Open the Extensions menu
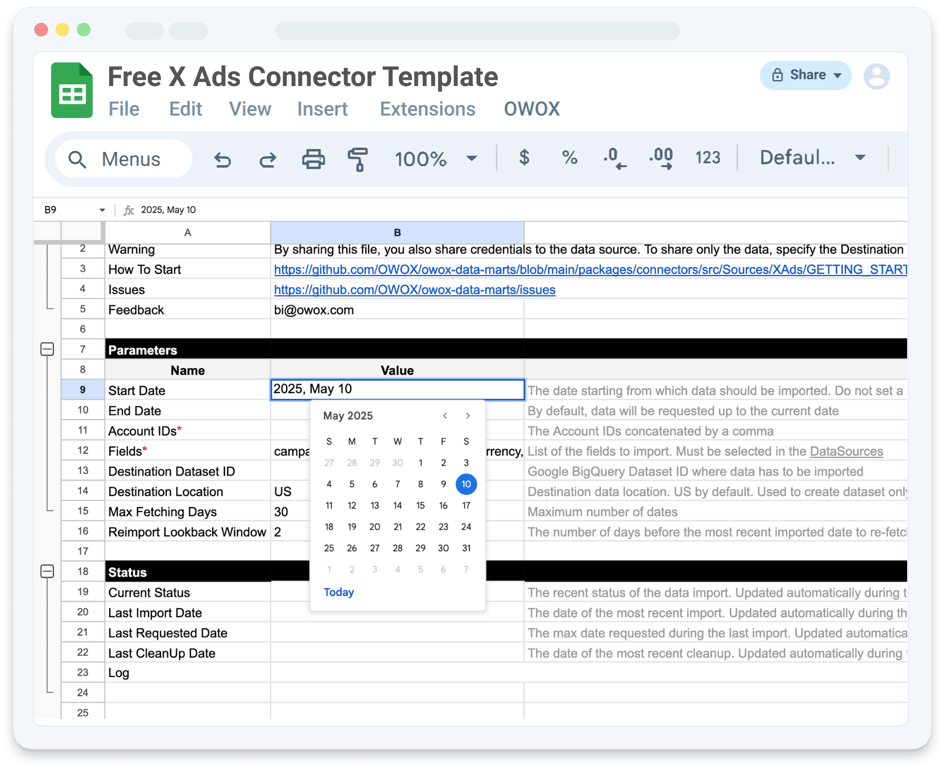The width and height of the screenshot is (944, 768). point(427,109)
